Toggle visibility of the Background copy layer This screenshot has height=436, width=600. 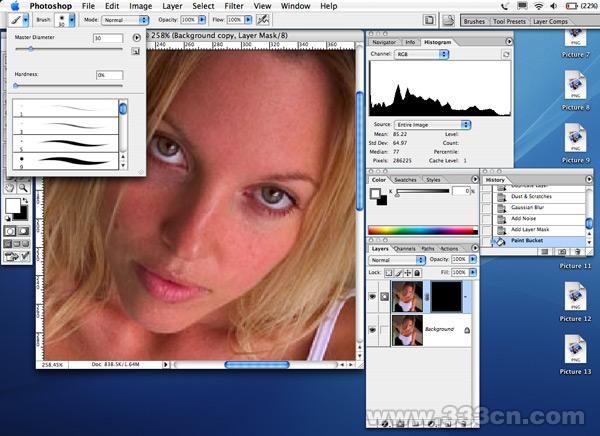point(374,297)
